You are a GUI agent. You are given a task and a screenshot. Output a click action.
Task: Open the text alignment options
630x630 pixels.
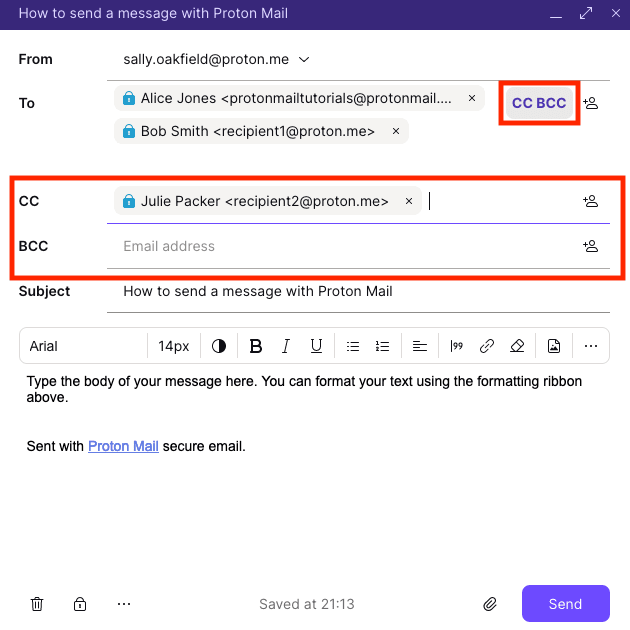pos(419,346)
